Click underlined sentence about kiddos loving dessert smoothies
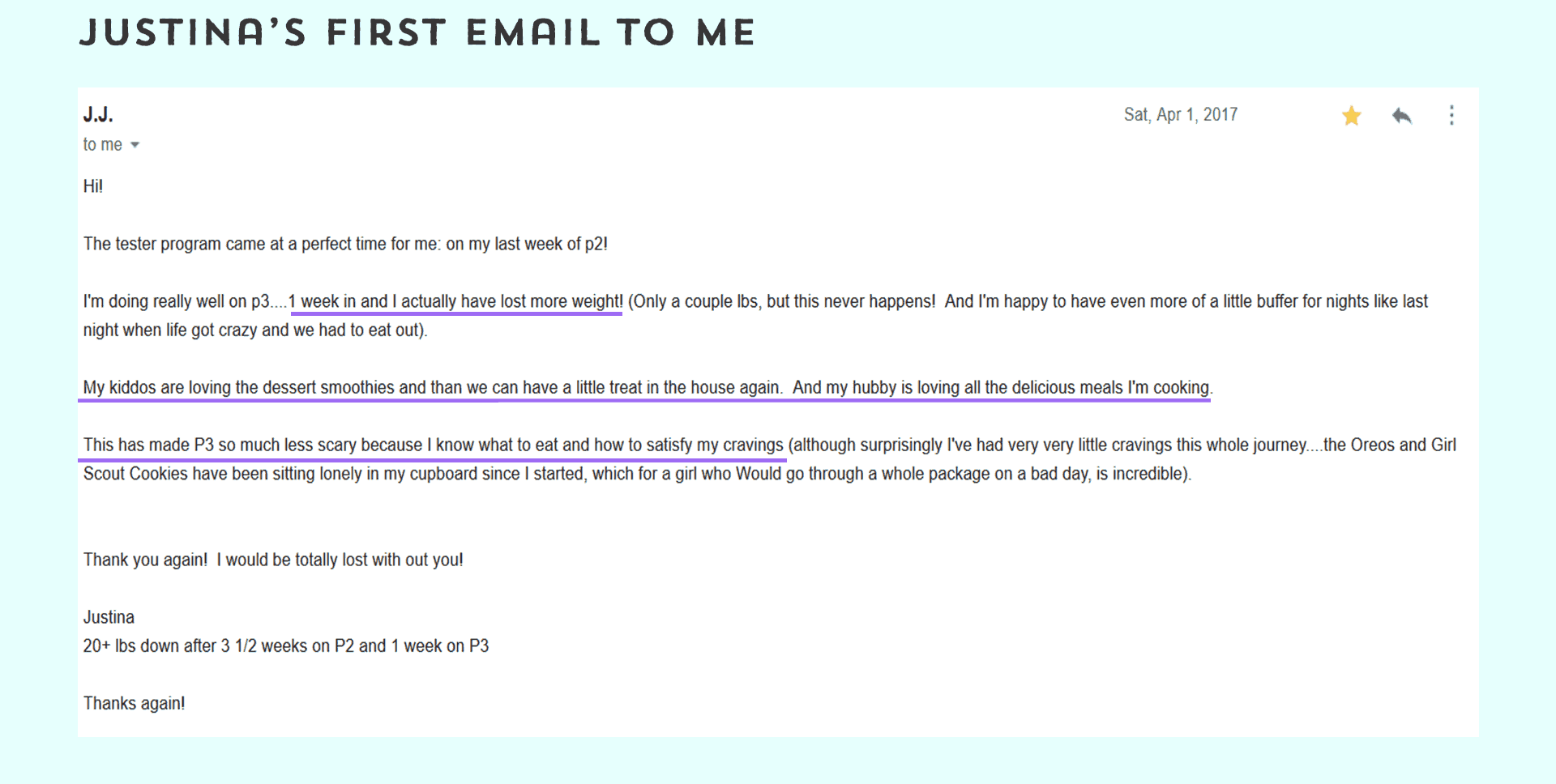This screenshot has width=1556, height=784. [433, 387]
